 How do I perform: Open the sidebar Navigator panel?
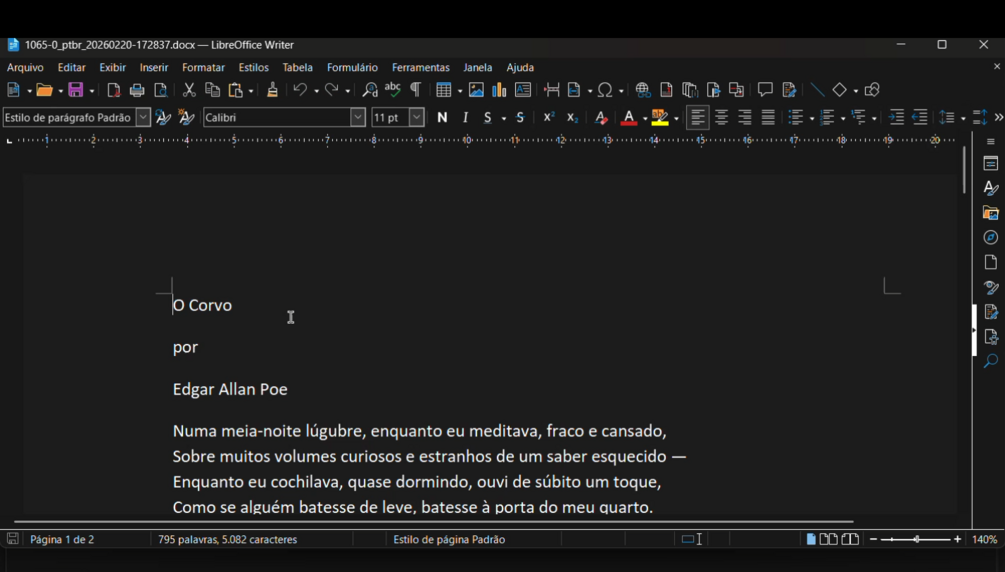coord(990,237)
